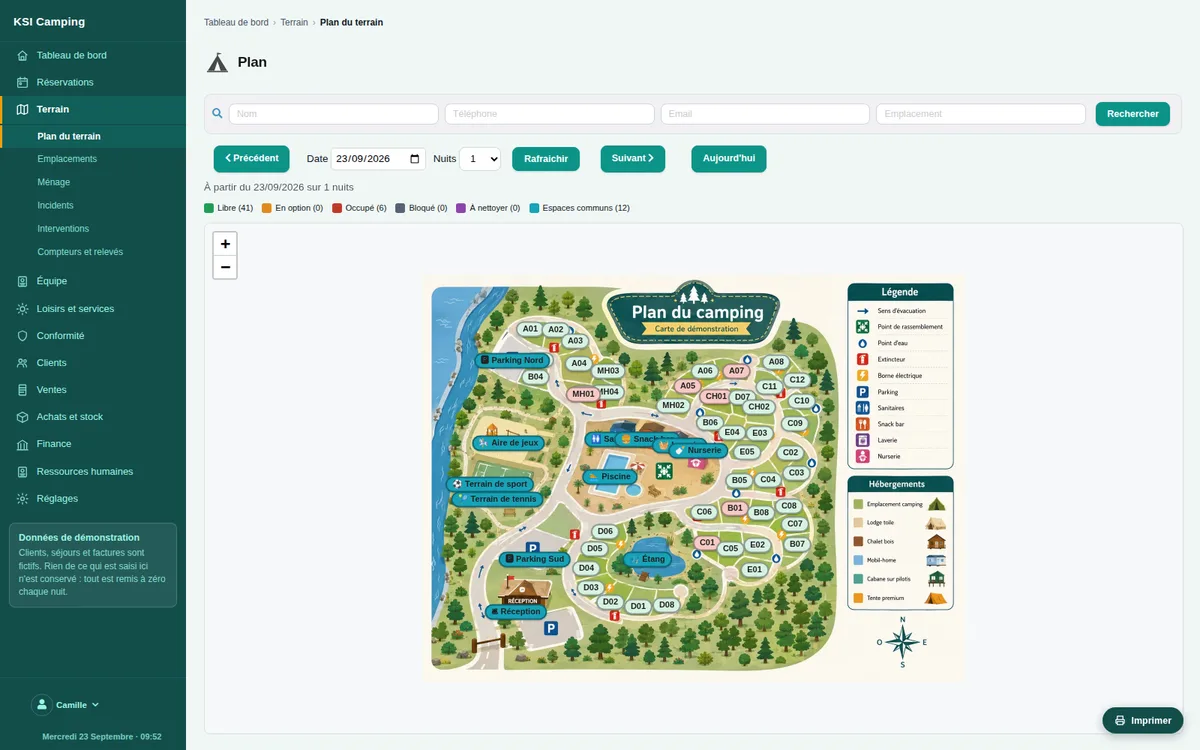The height and width of the screenshot is (750, 1200).
Task: Select the Terrain de tennis marker
Action: [x=498, y=499]
